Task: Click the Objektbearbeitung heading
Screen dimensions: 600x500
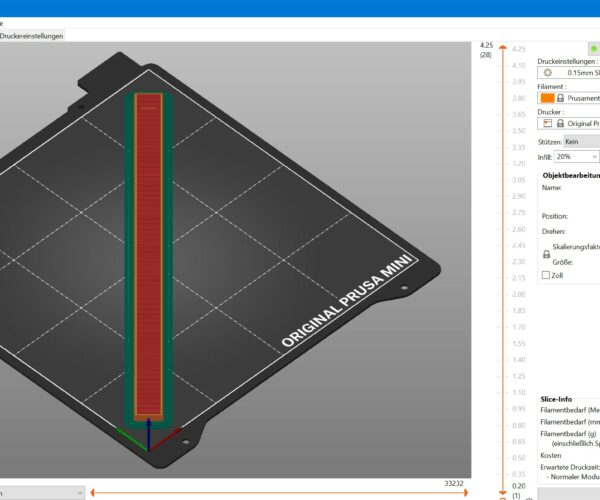Action: tap(571, 176)
